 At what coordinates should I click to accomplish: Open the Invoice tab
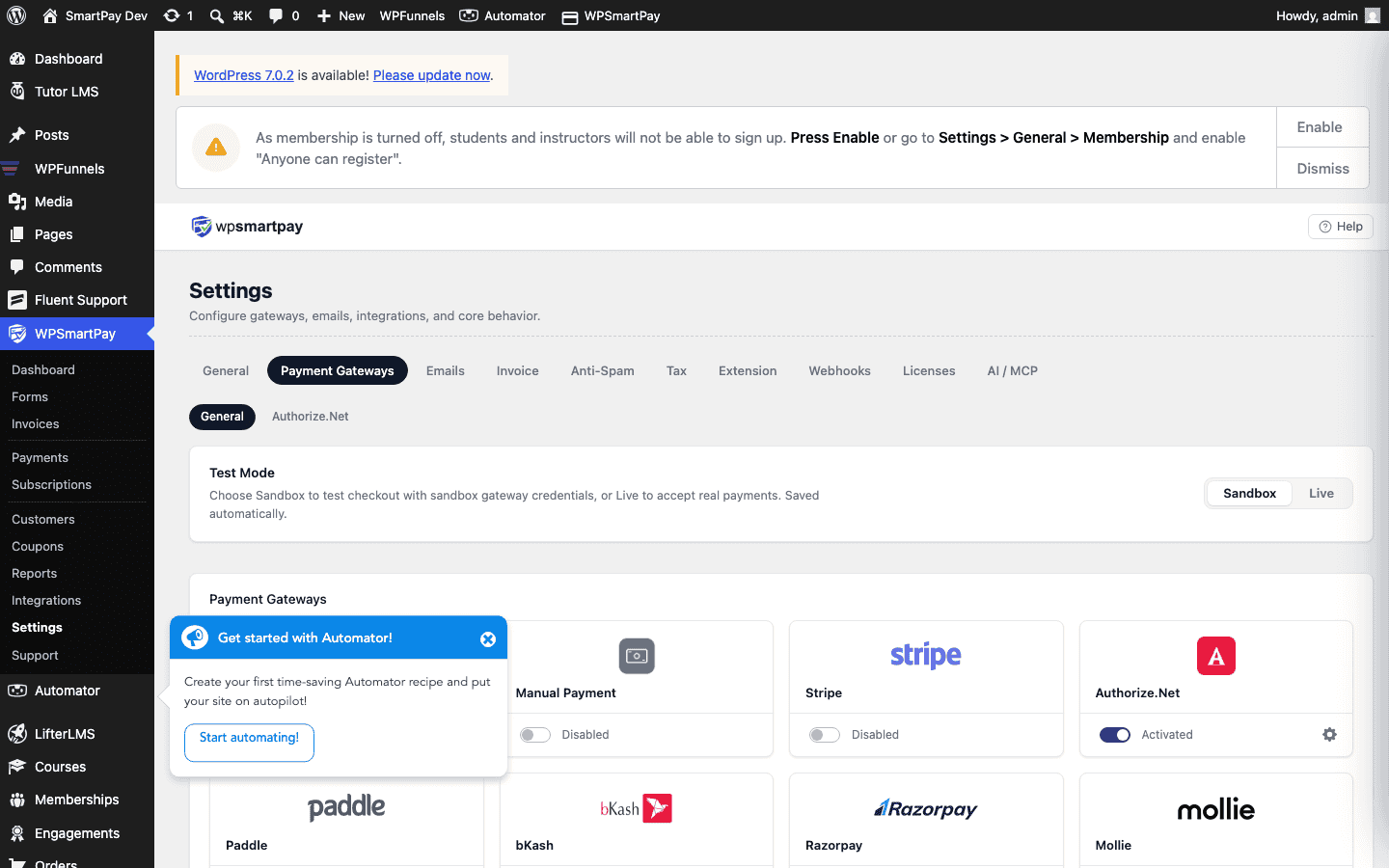pyautogui.click(x=518, y=371)
